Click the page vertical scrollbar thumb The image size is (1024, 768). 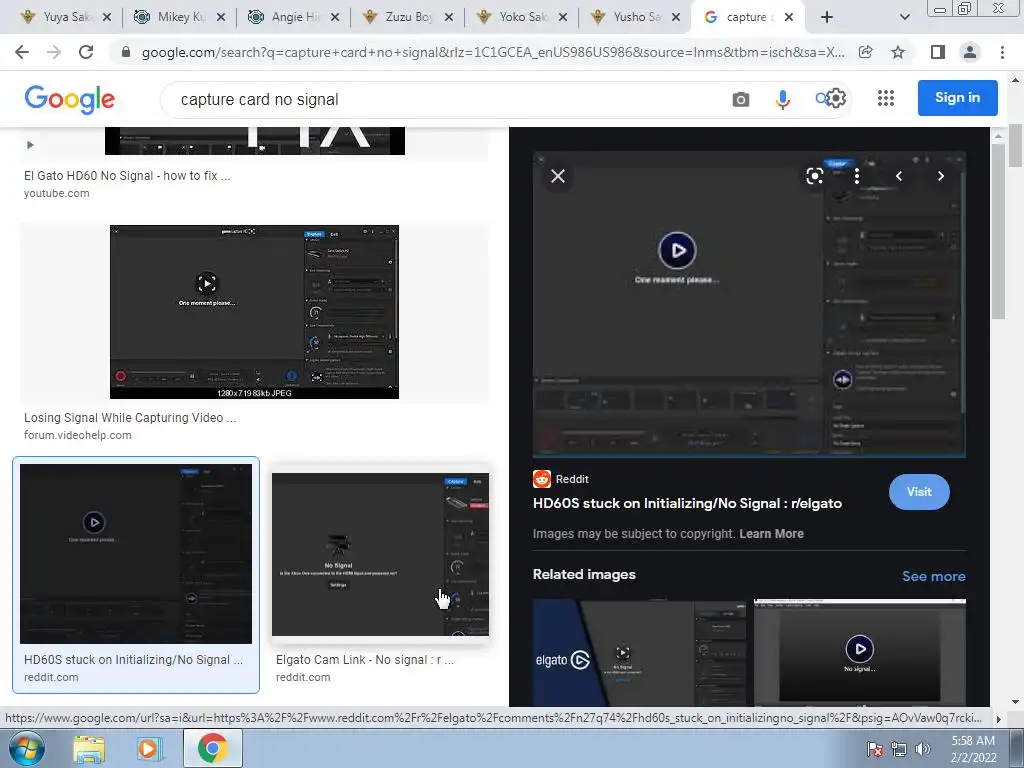[x=1015, y=145]
